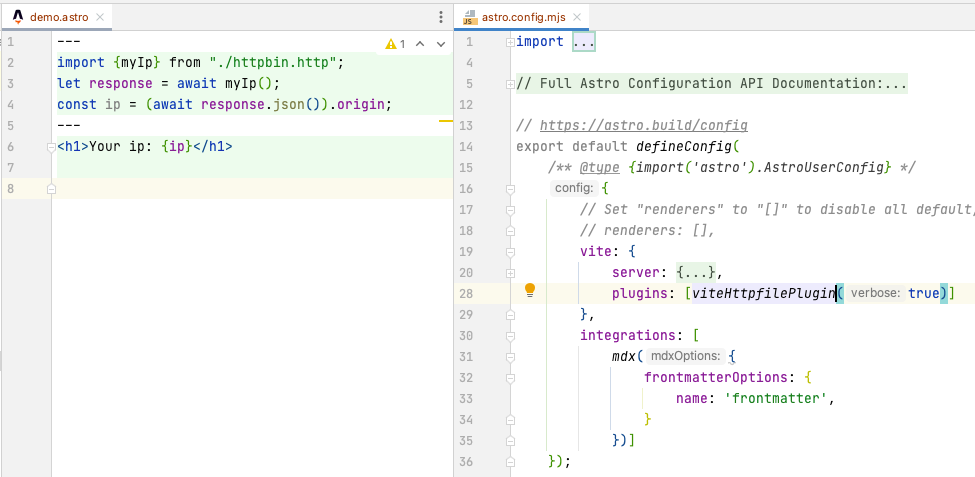
Task: Expand the folded import block on line 1
Action: click(510, 42)
